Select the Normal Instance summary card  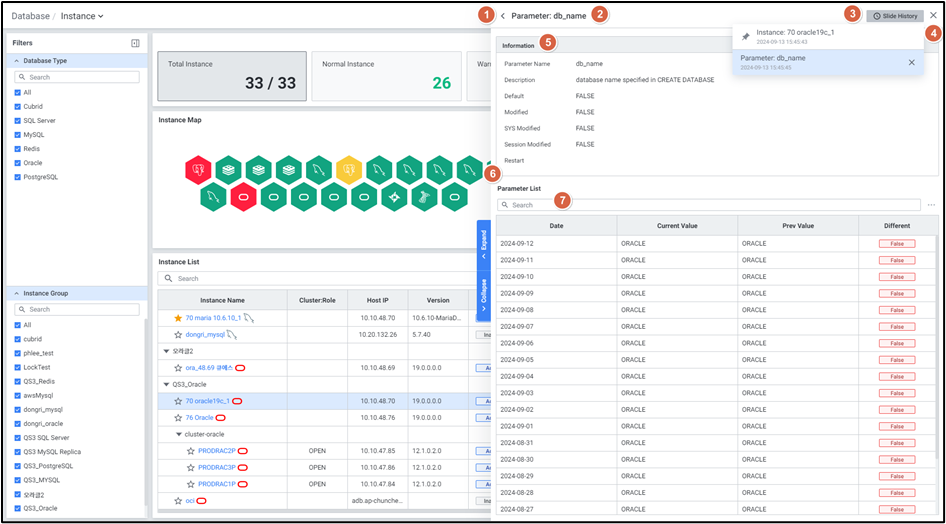pyautogui.click(x=386, y=75)
